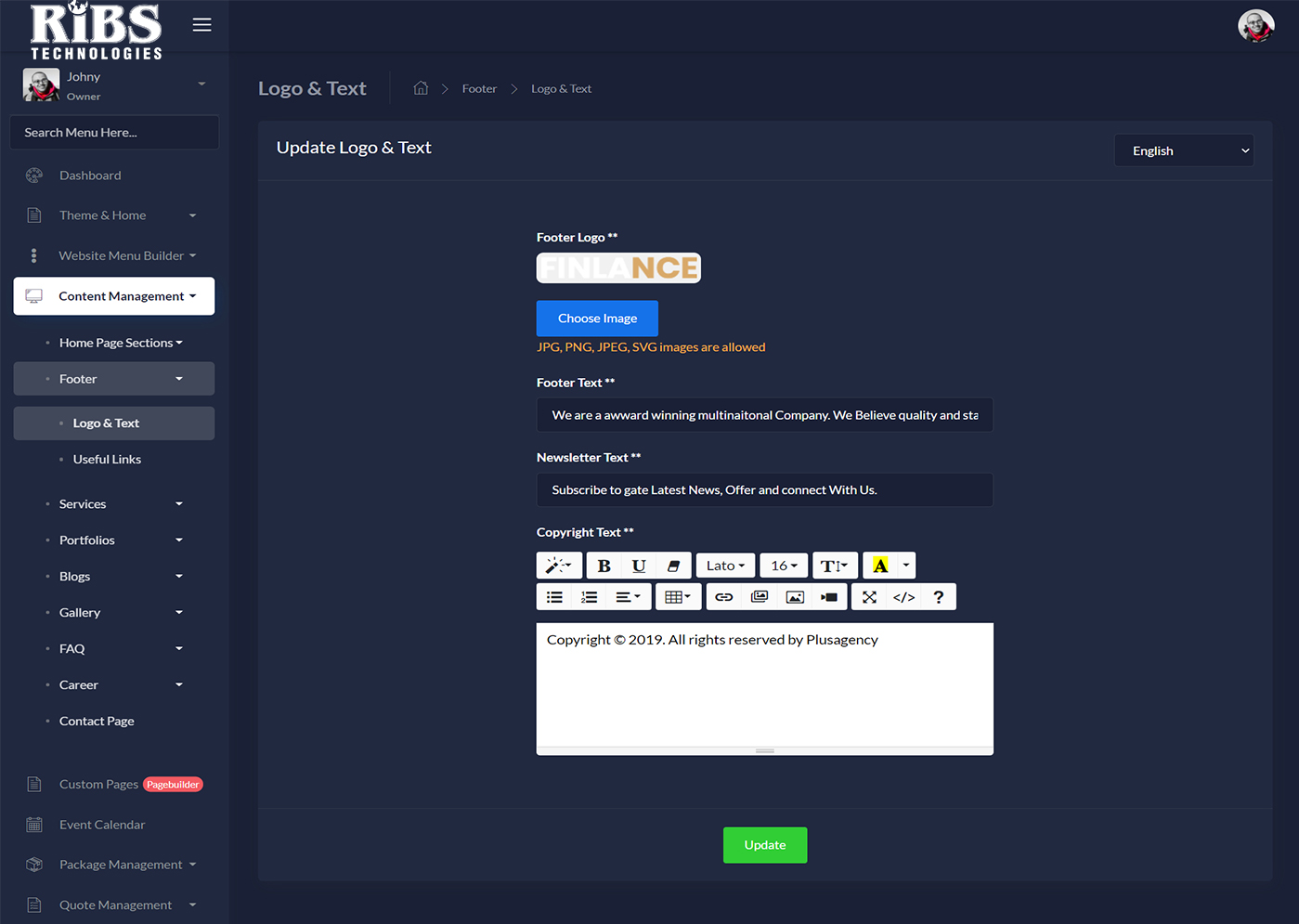Open the font size 16 dropdown
The image size is (1299, 924).
coord(784,566)
